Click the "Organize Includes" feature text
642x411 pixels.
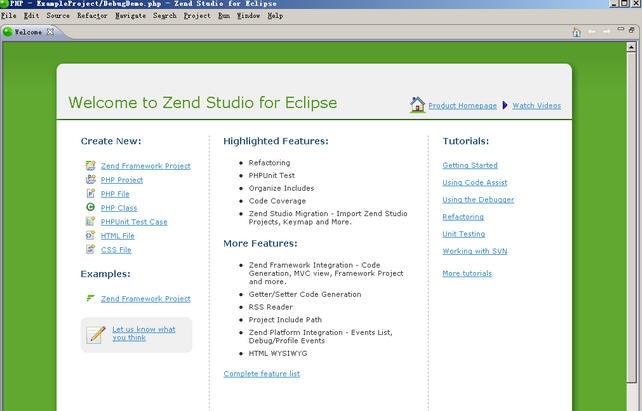pyautogui.click(x=282, y=188)
